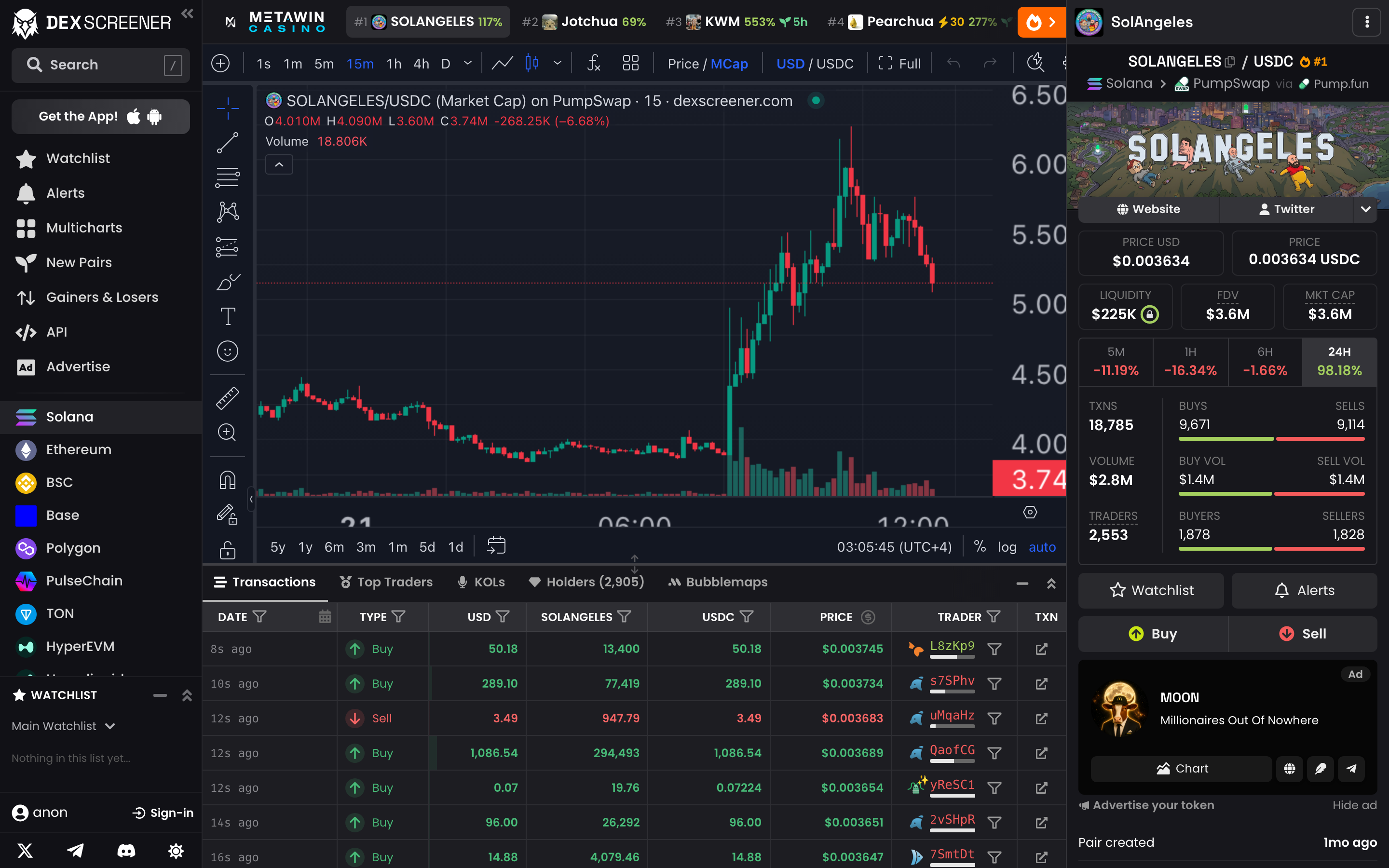Select the ruler measure tool

click(227, 398)
